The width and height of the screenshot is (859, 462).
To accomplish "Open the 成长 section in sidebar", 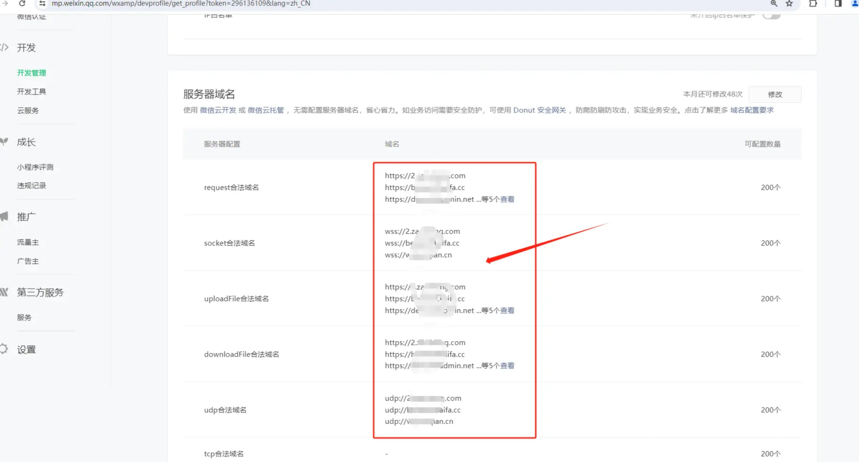I will (x=26, y=142).
